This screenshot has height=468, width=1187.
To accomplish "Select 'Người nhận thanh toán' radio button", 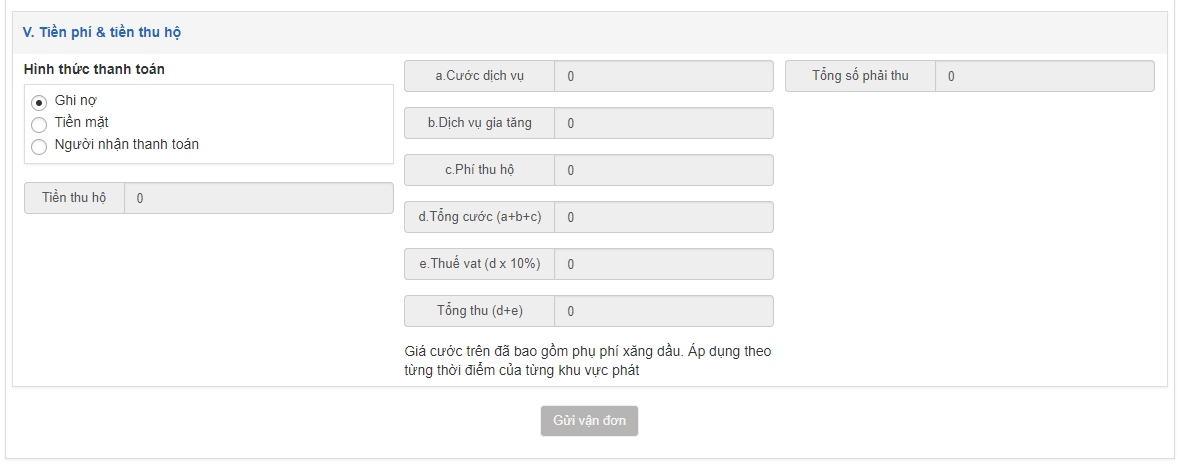I will (x=40, y=146).
